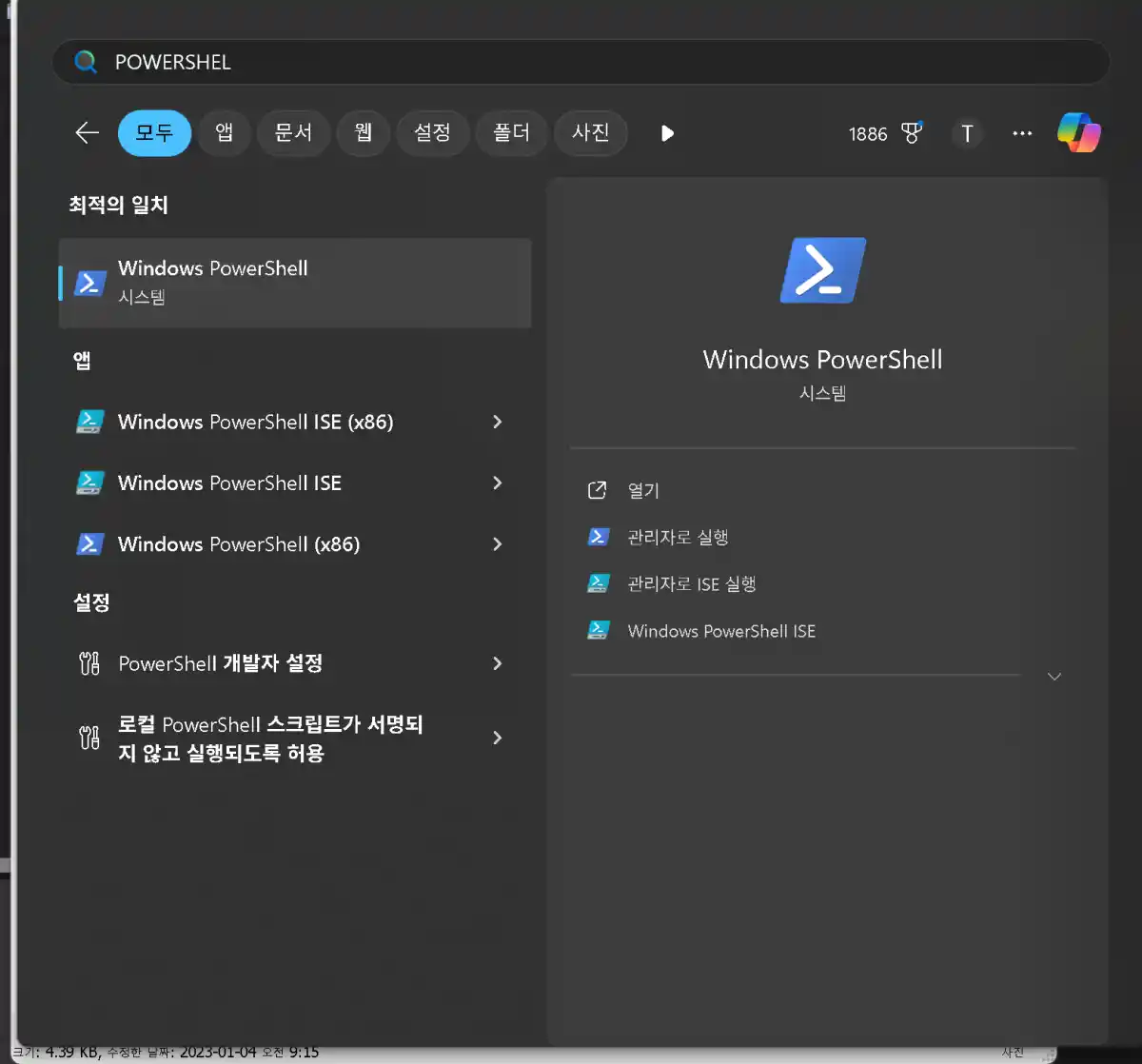Switch to the 웹 filter tab
1142x1064 pixels.
[364, 133]
